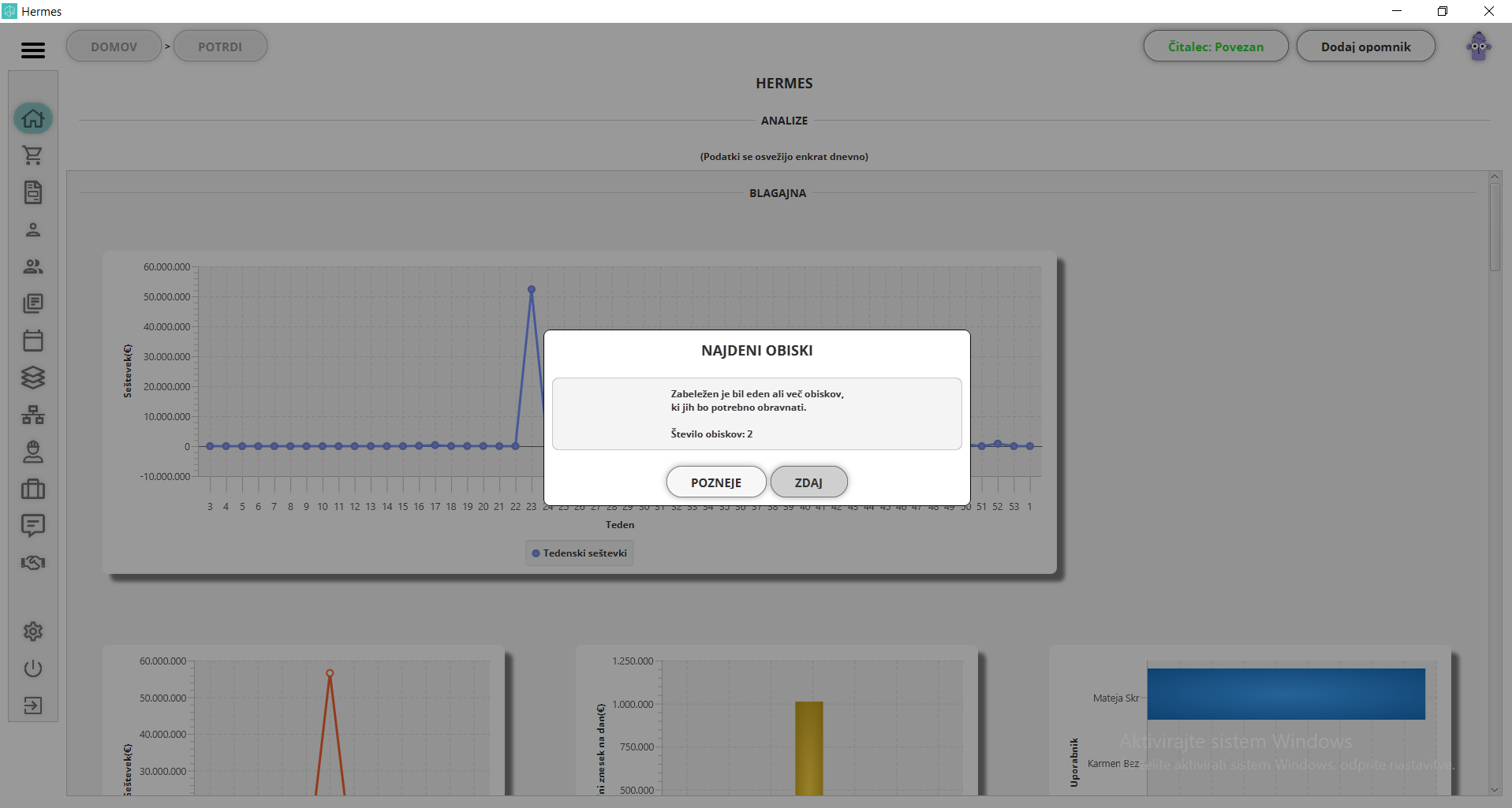Click the DOMOV breadcrumb button
Image resolution: width=1512 pixels, height=808 pixels.
pos(114,47)
